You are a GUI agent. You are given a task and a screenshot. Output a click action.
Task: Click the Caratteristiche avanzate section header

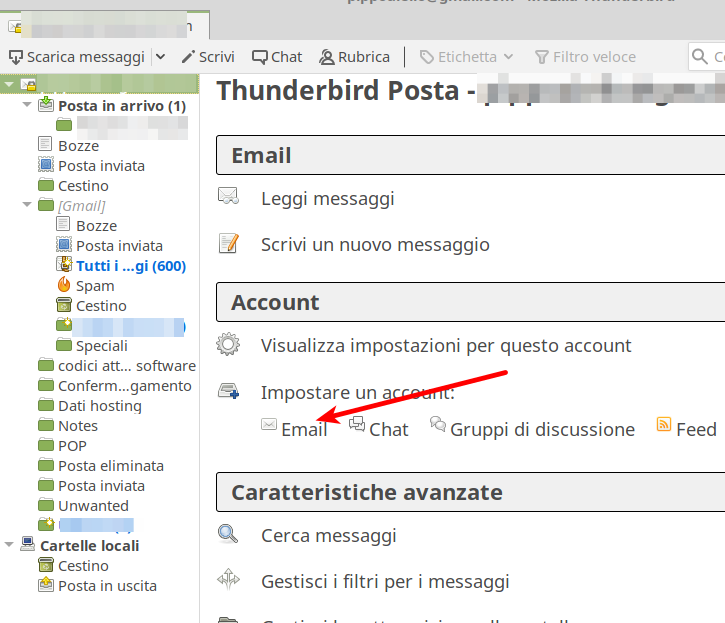[x=471, y=492]
